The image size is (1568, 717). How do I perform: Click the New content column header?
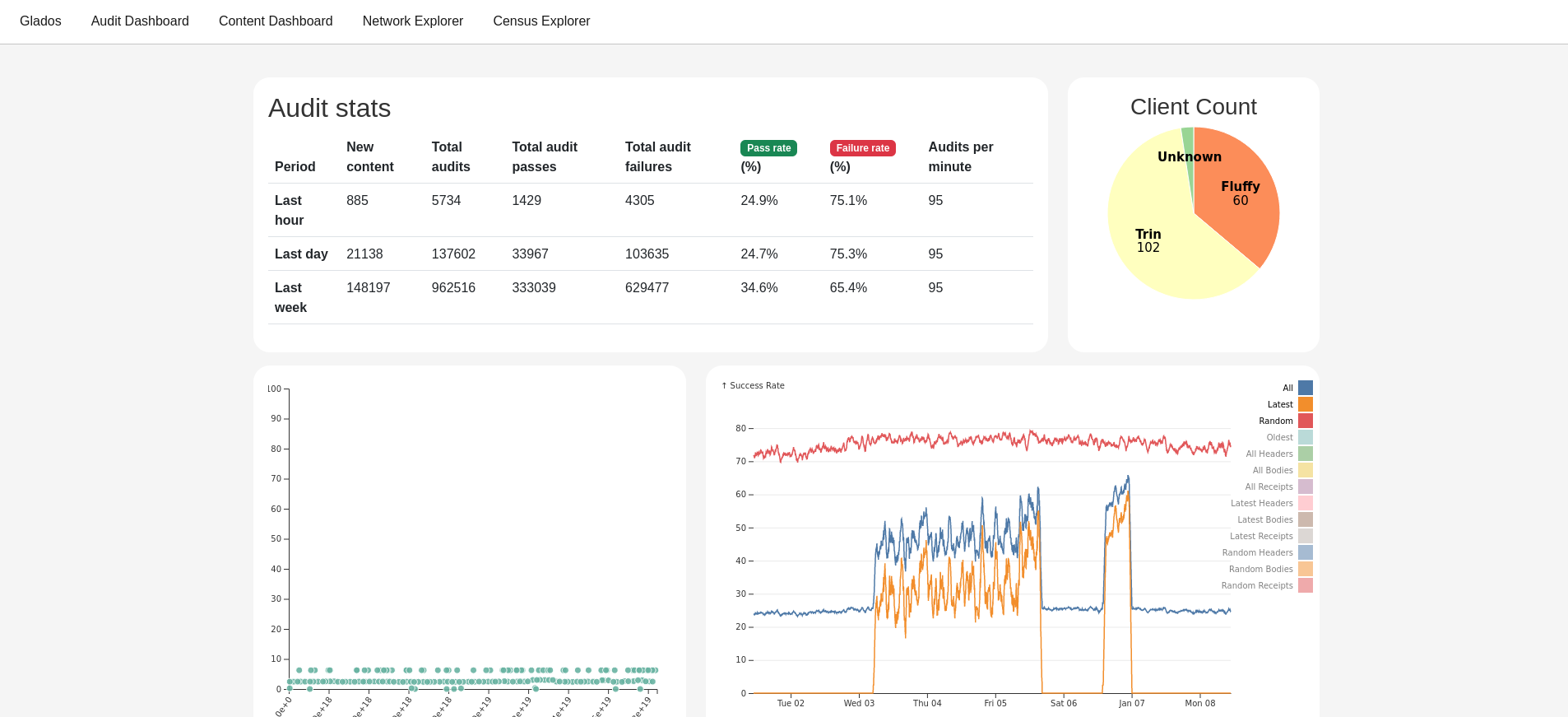370,156
